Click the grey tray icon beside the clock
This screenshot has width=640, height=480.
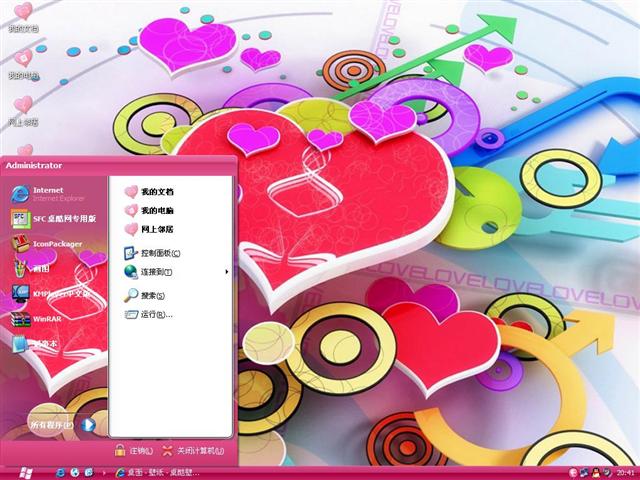pyautogui.click(x=607, y=473)
